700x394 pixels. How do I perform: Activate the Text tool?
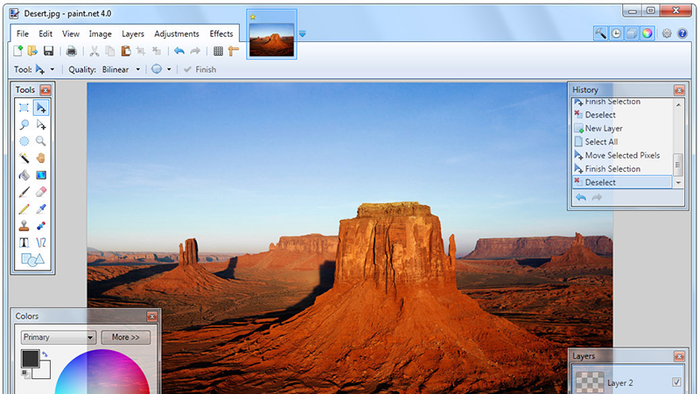click(24, 243)
